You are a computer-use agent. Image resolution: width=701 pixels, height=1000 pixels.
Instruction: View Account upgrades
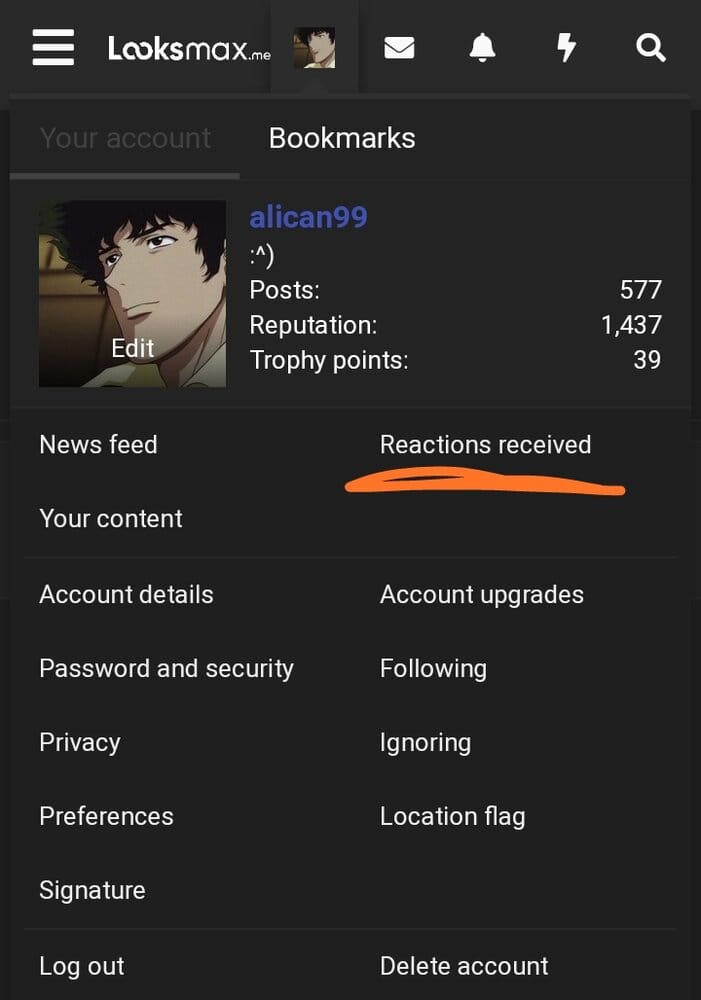coord(482,594)
